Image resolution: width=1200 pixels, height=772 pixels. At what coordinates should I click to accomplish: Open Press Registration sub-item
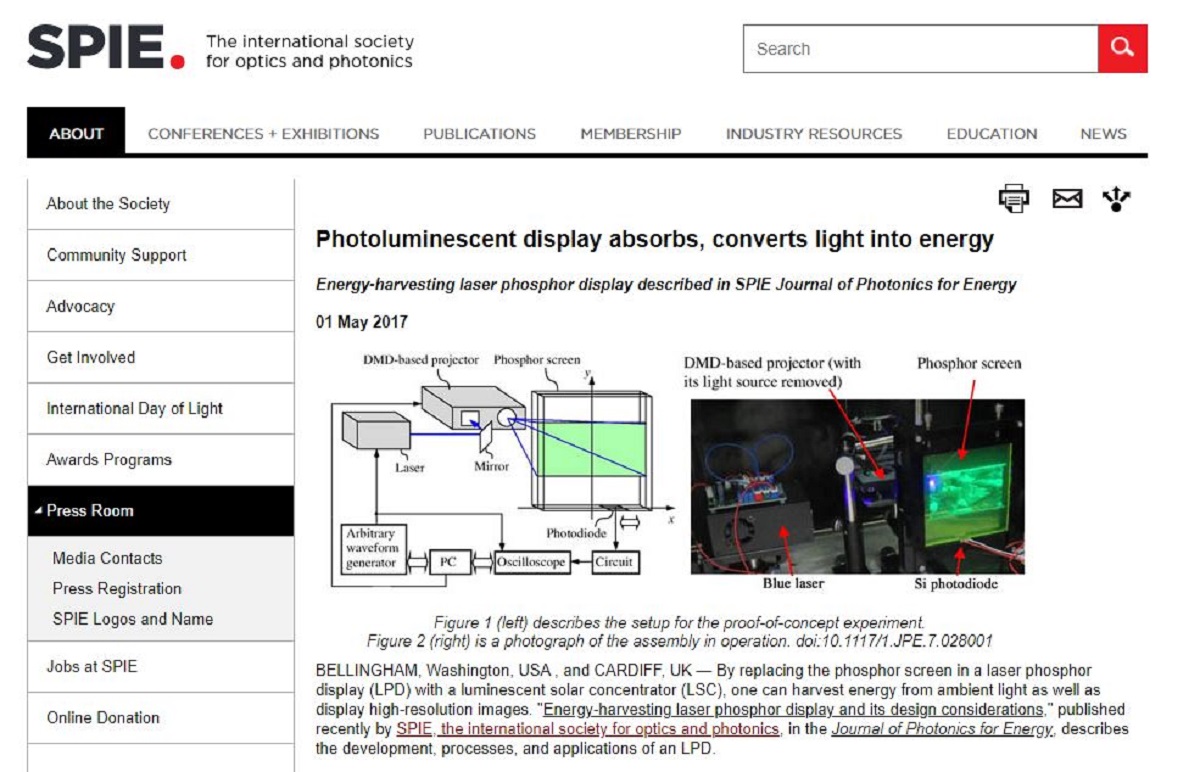(117, 588)
